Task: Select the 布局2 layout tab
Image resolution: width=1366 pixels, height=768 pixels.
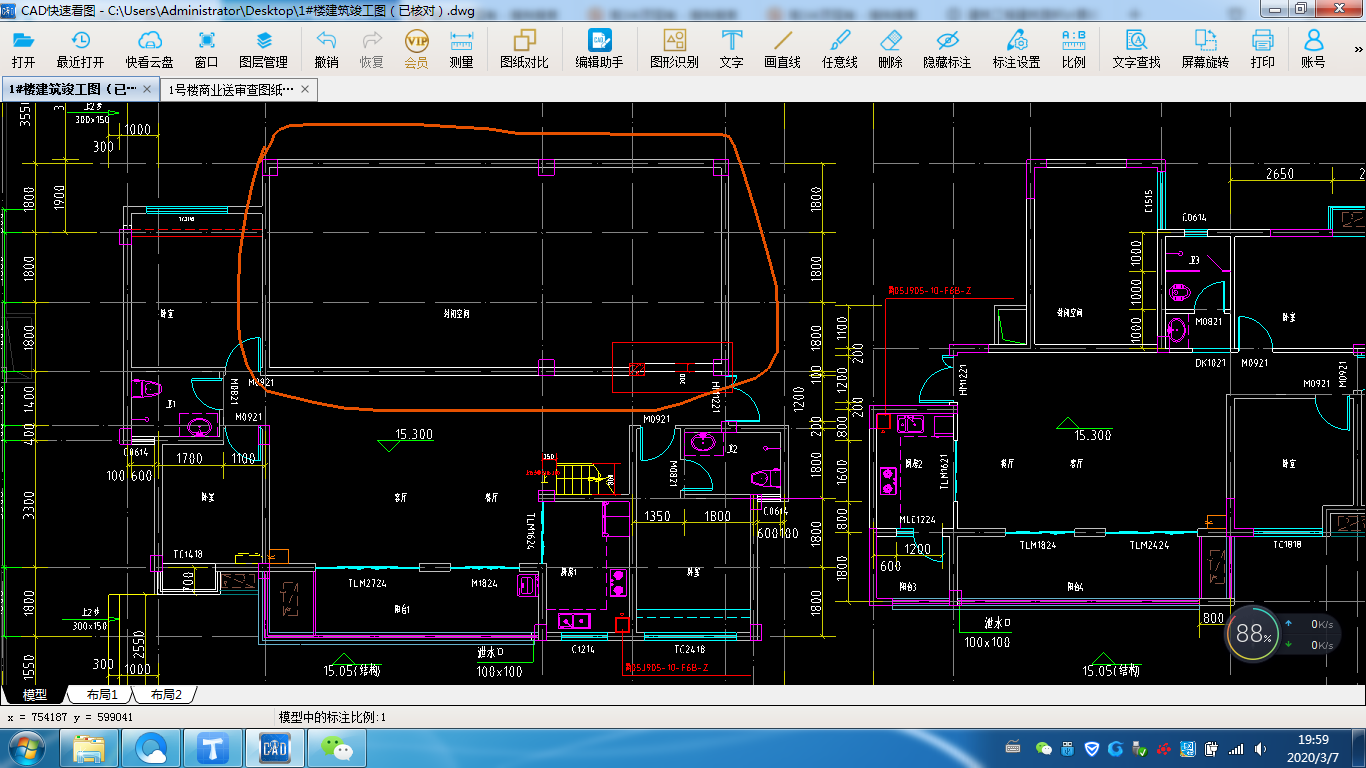Action: coord(166,694)
